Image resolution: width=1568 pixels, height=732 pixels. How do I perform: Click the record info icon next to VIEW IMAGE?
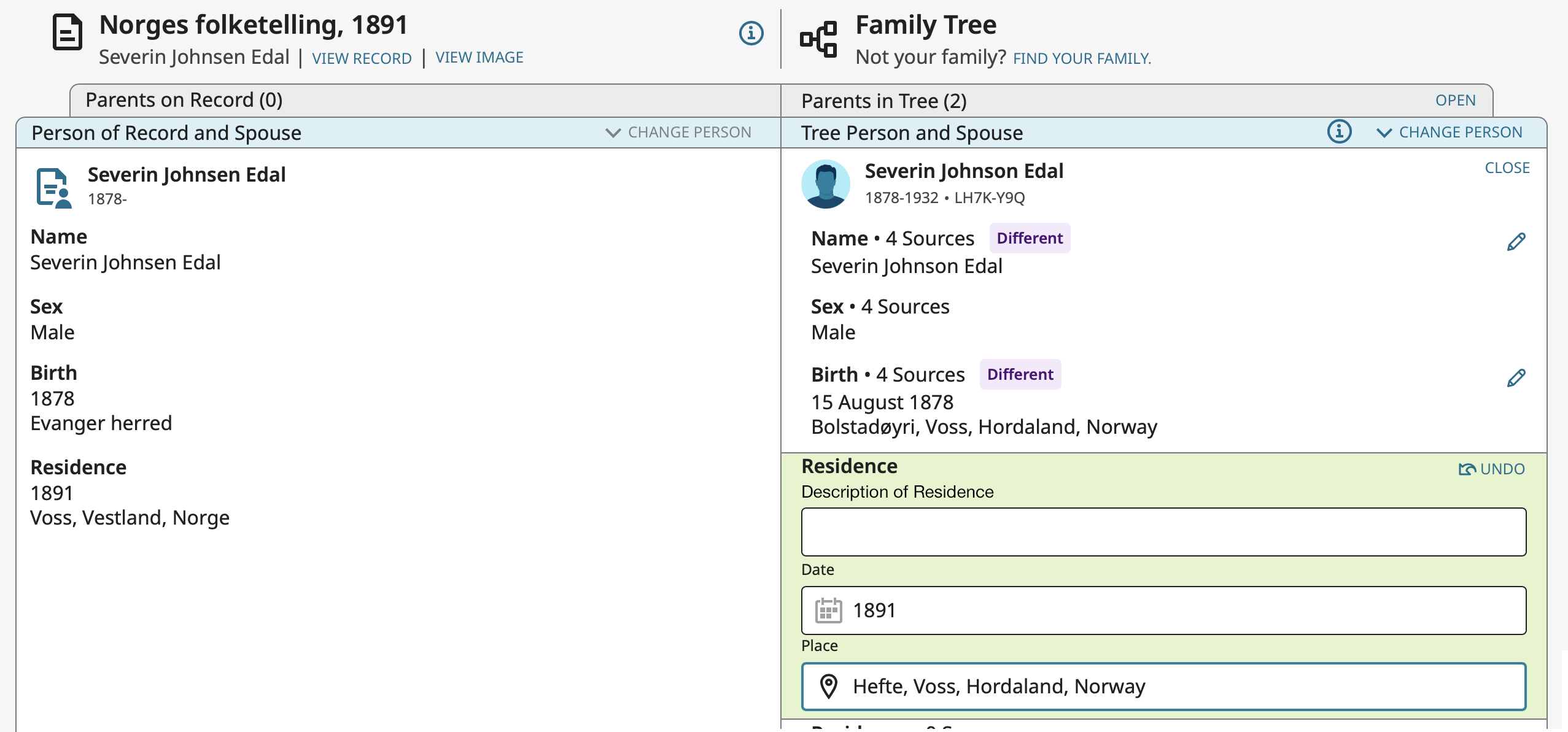coord(751,33)
